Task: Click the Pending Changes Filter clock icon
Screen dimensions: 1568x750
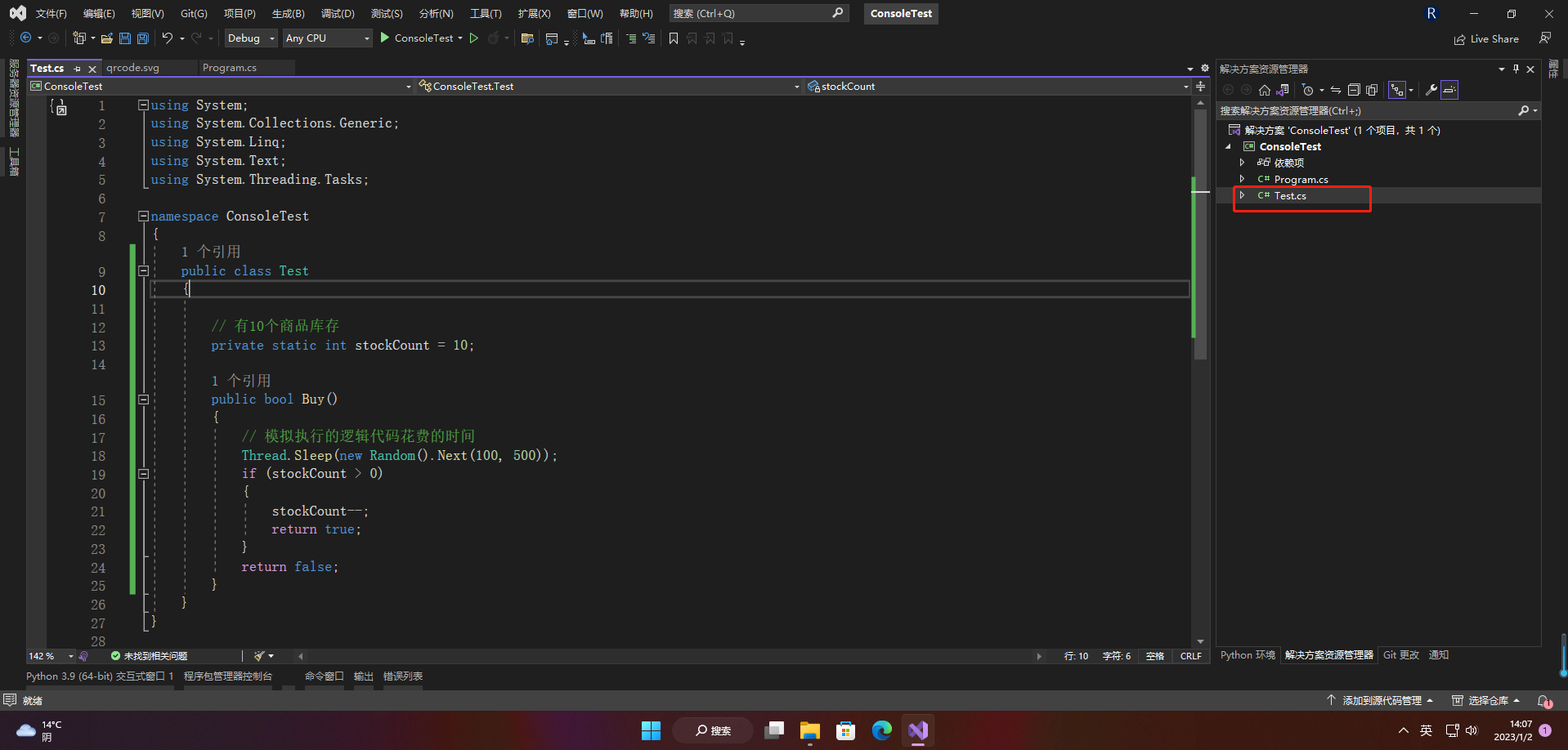Action: (x=1308, y=90)
